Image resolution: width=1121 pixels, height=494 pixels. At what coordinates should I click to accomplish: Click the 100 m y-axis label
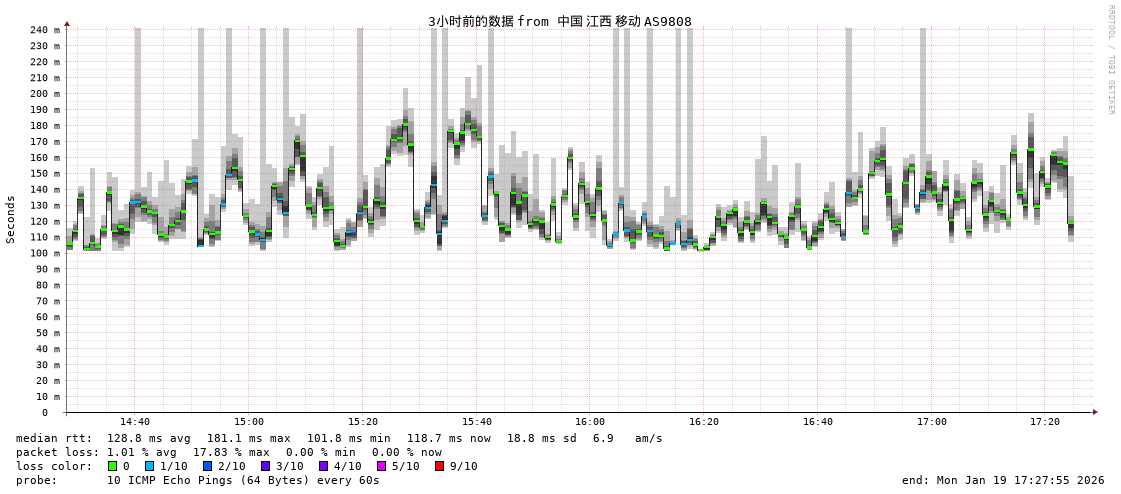point(44,253)
